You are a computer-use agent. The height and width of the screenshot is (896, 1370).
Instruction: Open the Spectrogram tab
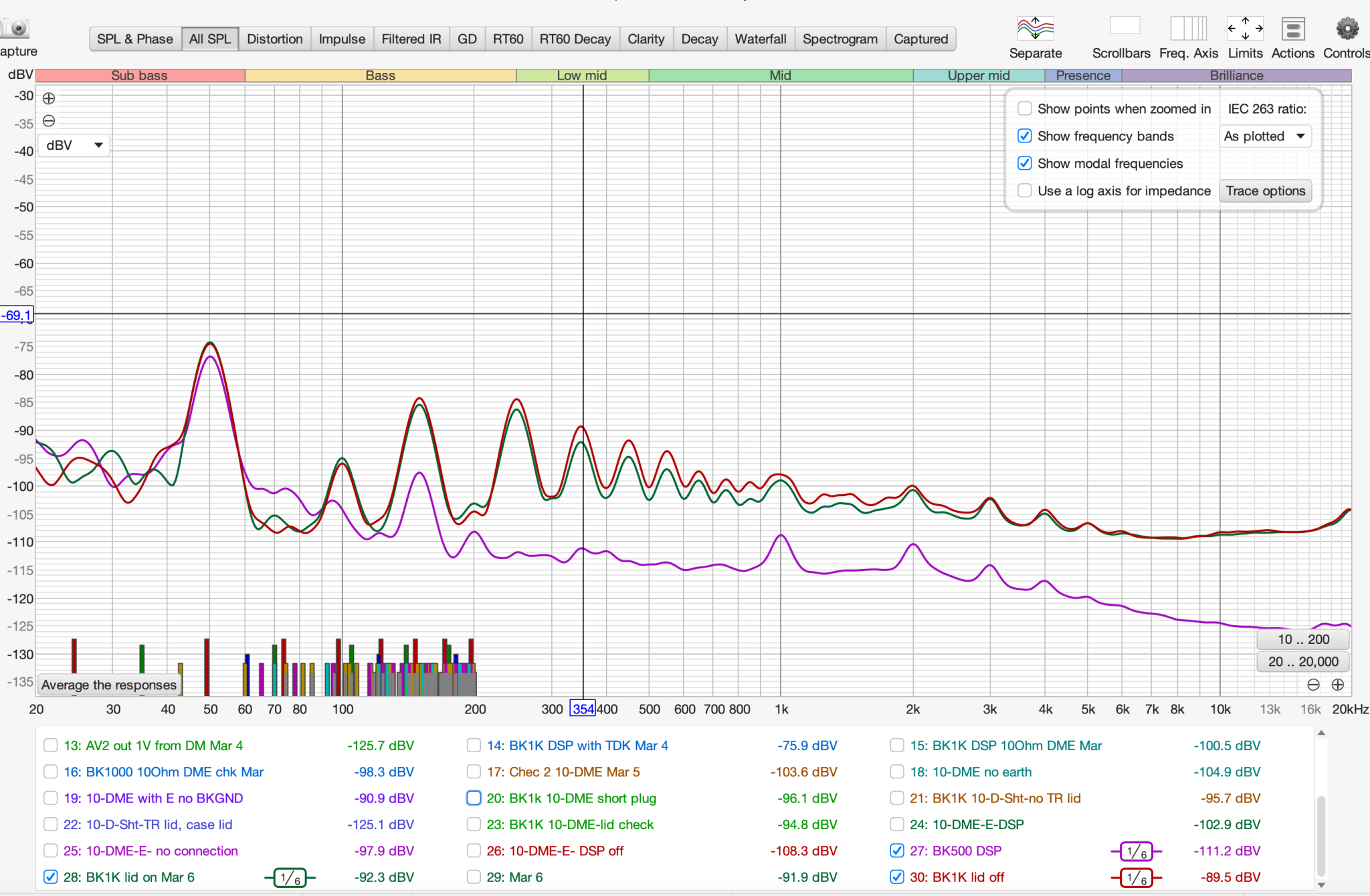click(x=840, y=39)
